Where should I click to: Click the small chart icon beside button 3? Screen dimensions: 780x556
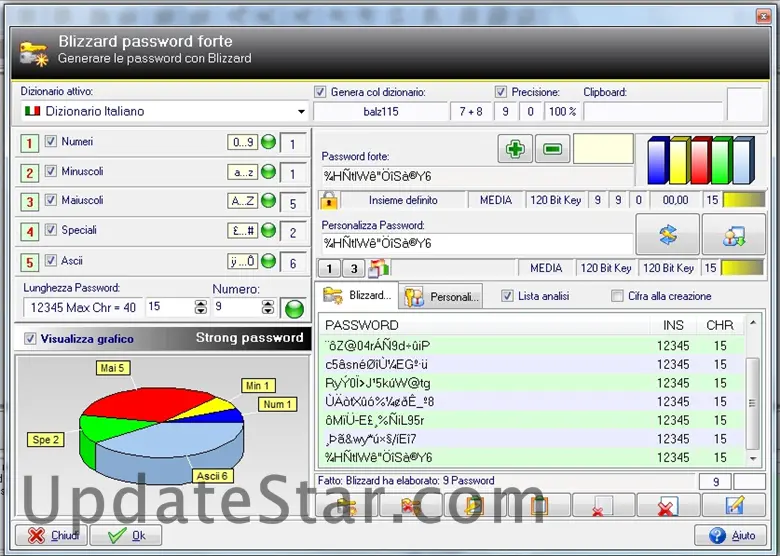tap(379, 268)
